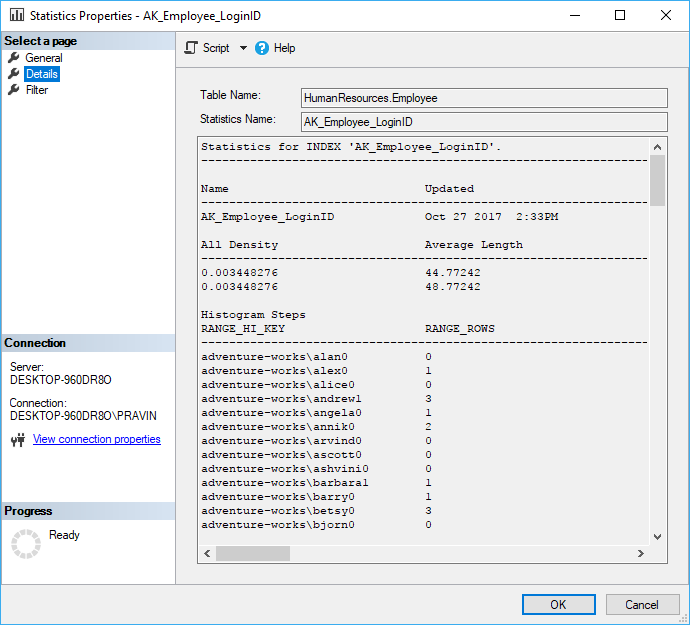The width and height of the screenshot is (690, 625).
Task: Click the adventure-works\barbara1 histogram row
Action: pyautogui.click(x=316, y=483)
